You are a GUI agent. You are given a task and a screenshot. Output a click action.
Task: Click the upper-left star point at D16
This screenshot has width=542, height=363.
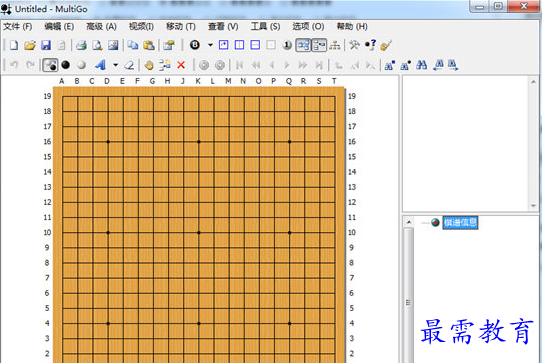tap(108, 142)
